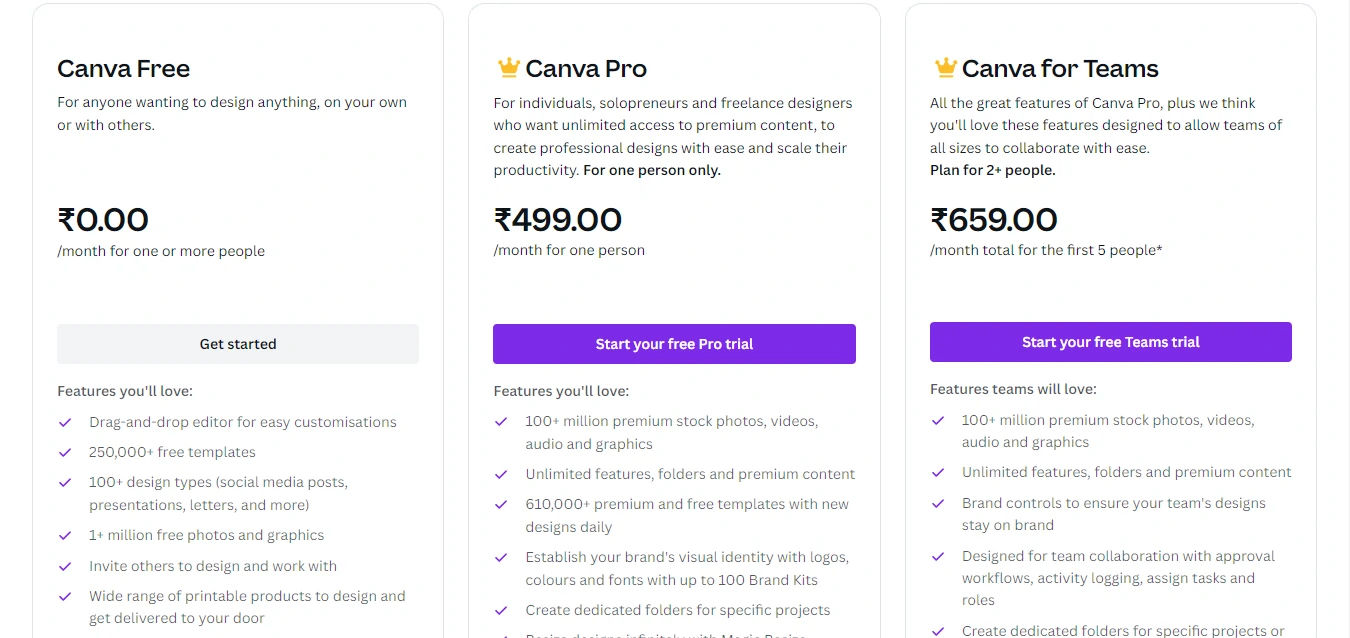Click the Canva for Teams crown icon
This screenshot has width=1350, height=638.
click(x=945, y=68)
